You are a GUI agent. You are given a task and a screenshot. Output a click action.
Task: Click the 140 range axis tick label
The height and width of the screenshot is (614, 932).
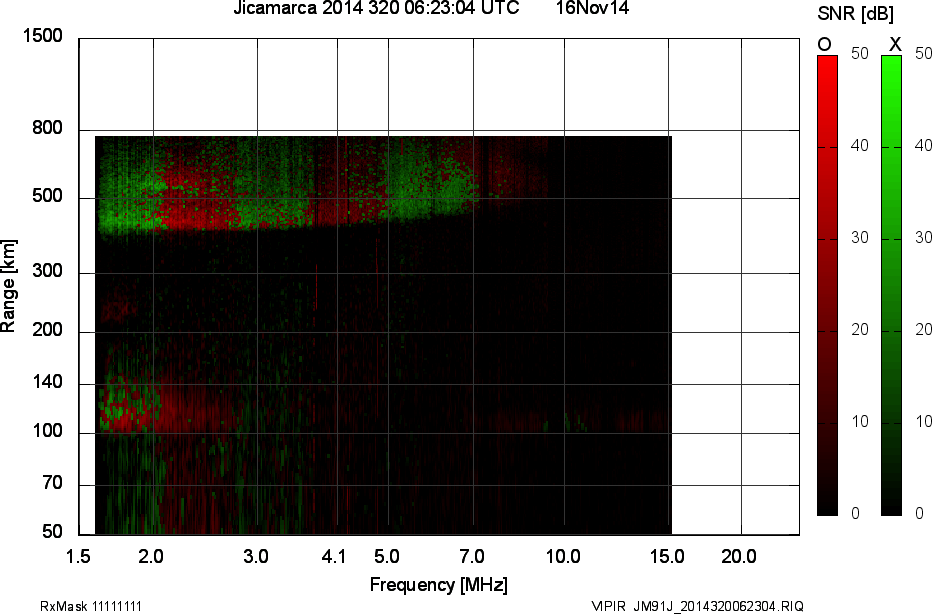(48, 382)
